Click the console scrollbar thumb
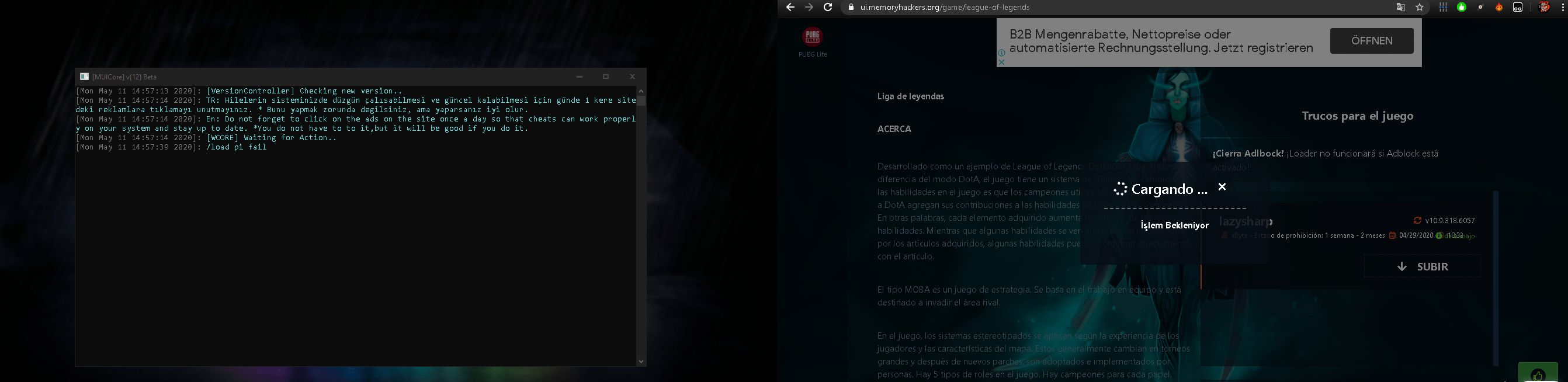This screenshot has height=382, width=1568. [x=641, y=101]
